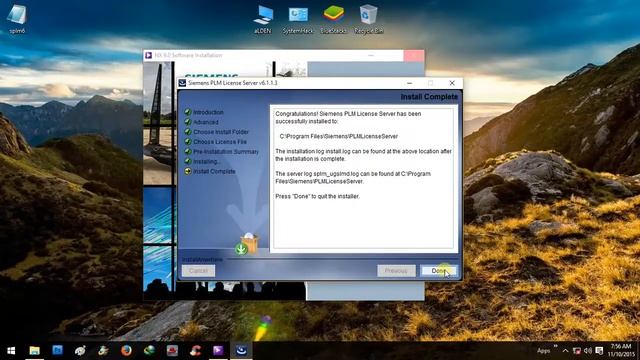Close the NX Software Installation background window
This screenshot has width=640, height=360.
(414, 55)
